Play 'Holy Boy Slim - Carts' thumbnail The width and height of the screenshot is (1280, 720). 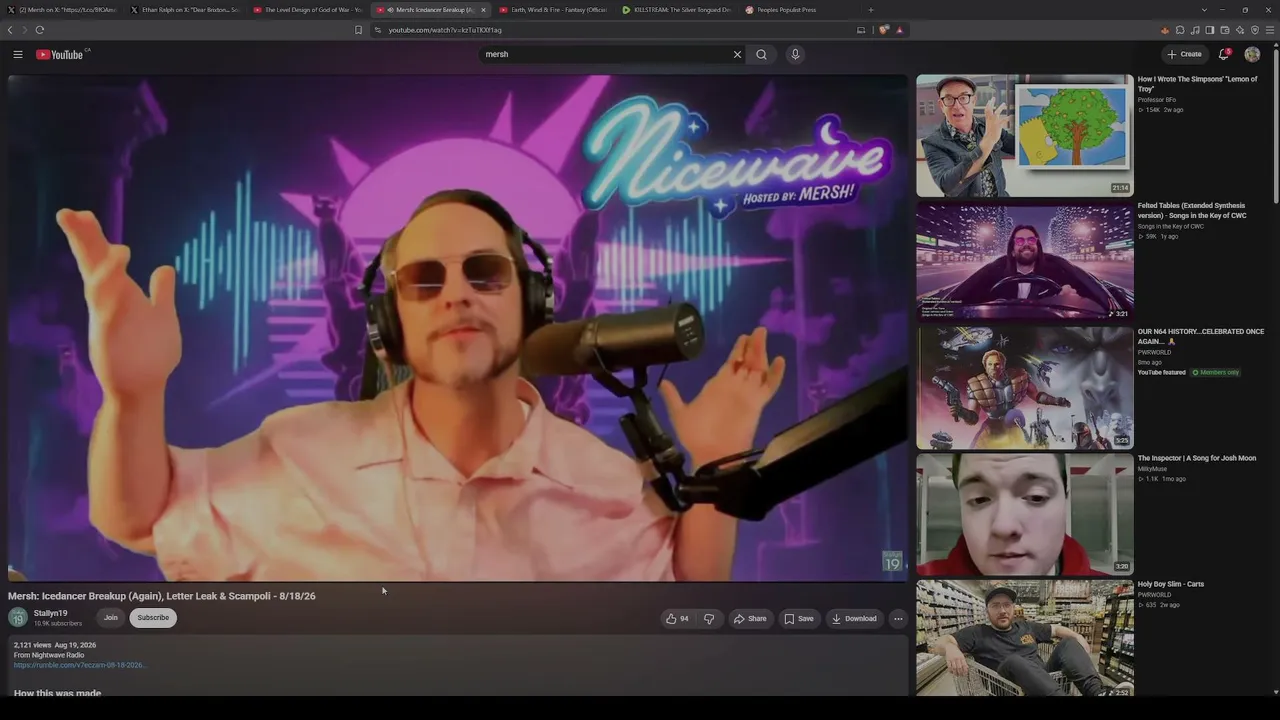(x=1025, y=638)
